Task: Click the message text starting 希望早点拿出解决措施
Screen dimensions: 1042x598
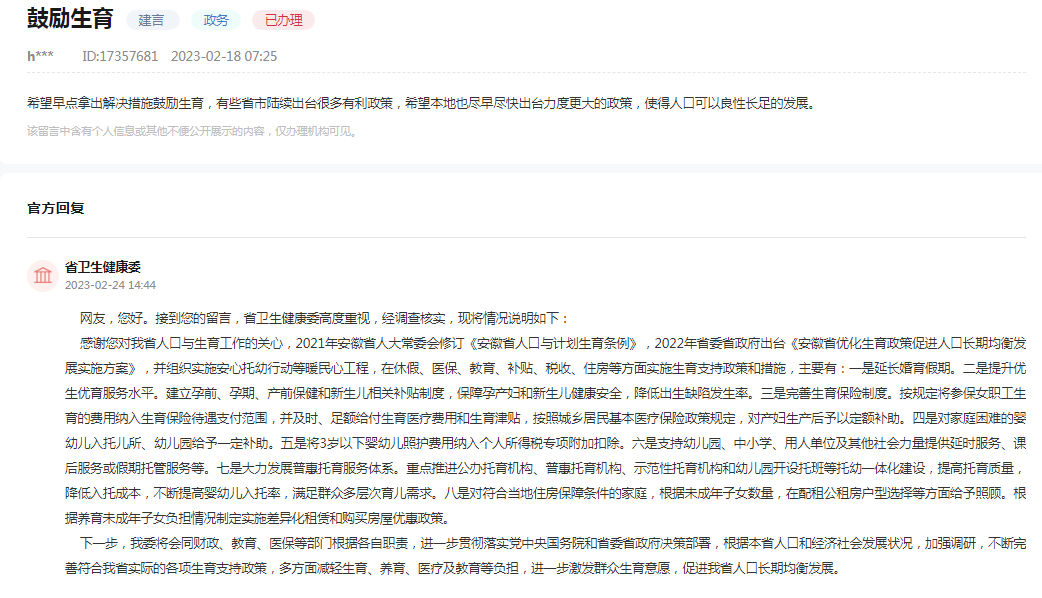Action: coord(421,104)
